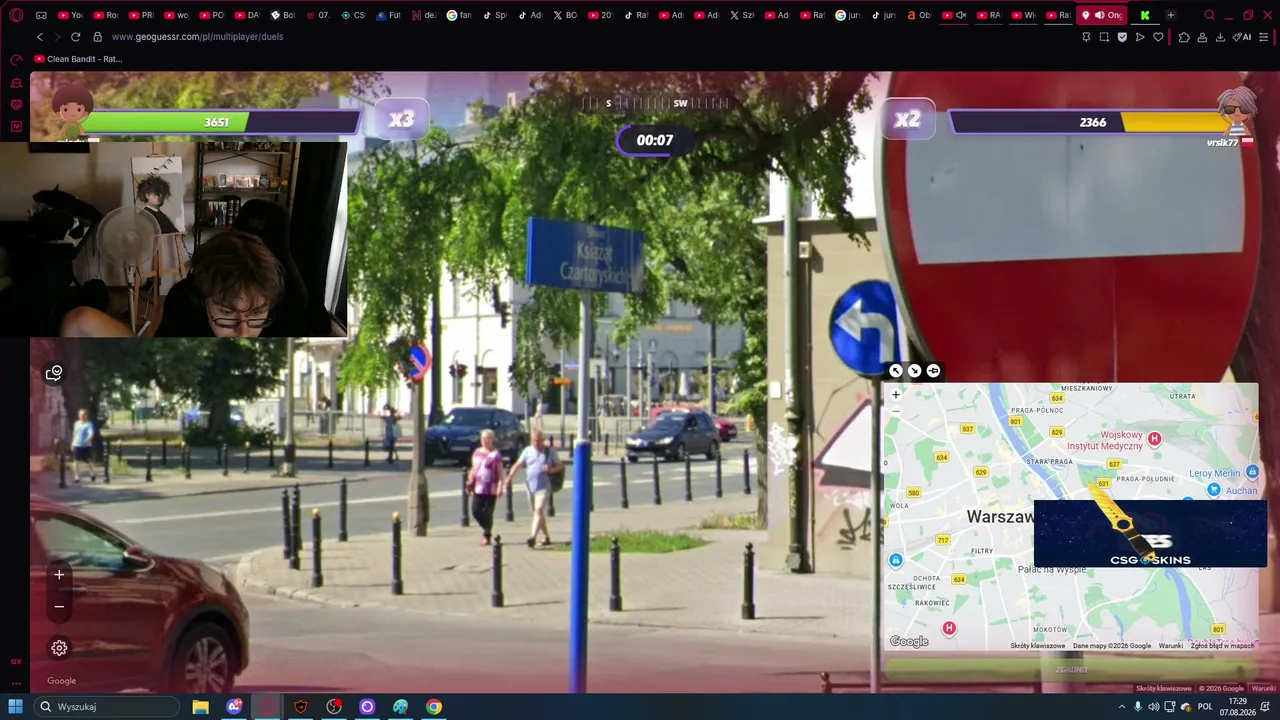
Task: Toggle the guess map pin-sticky button
Action: pos(933,371)
